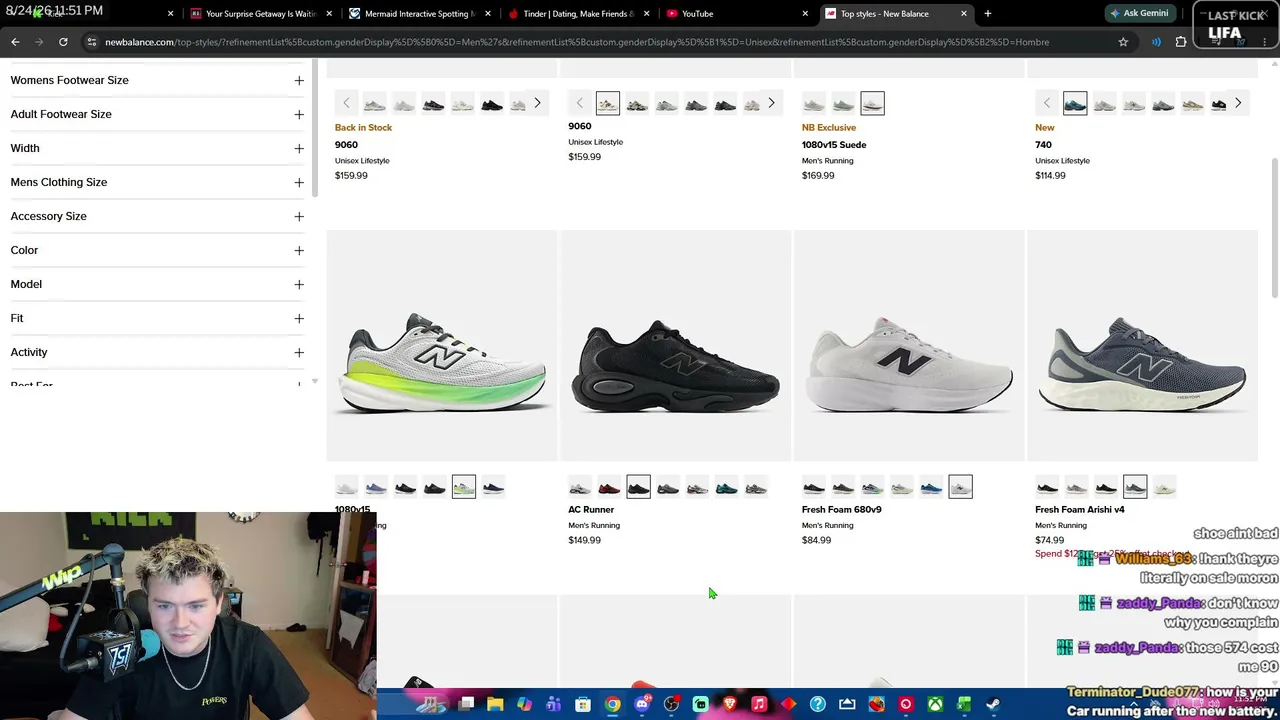Expand the Womens Footwear Size filter
The width and height of the screenshot is (1280, 720).
(x=157, y=80)
